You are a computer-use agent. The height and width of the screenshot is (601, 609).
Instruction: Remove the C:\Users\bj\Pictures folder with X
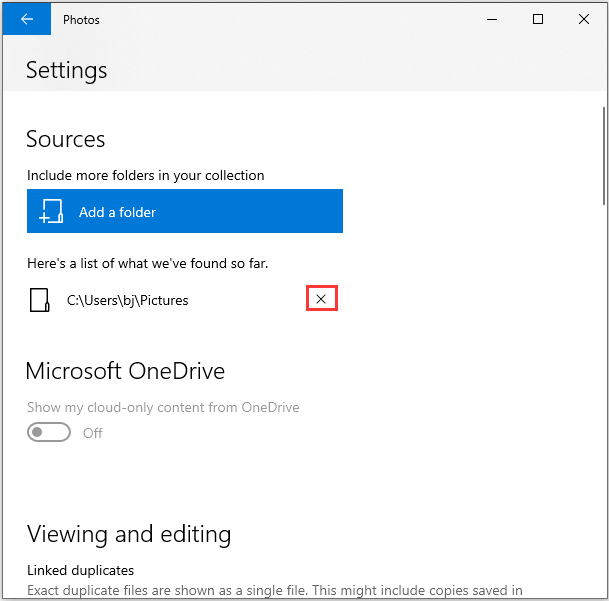[x=321, y=299]
